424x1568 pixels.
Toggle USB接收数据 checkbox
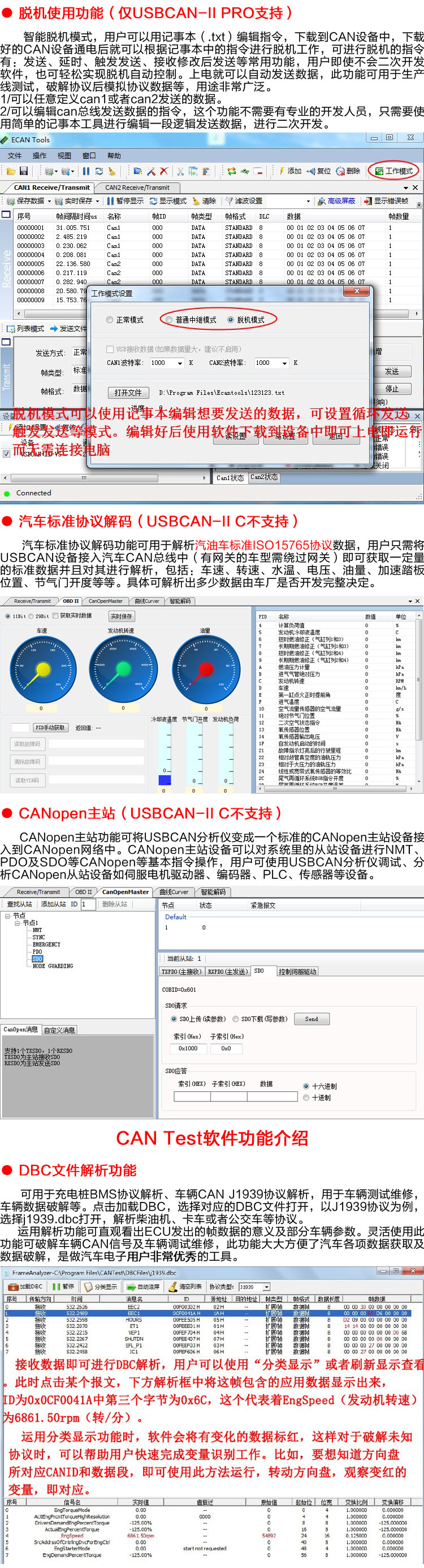tap(110, 350)
